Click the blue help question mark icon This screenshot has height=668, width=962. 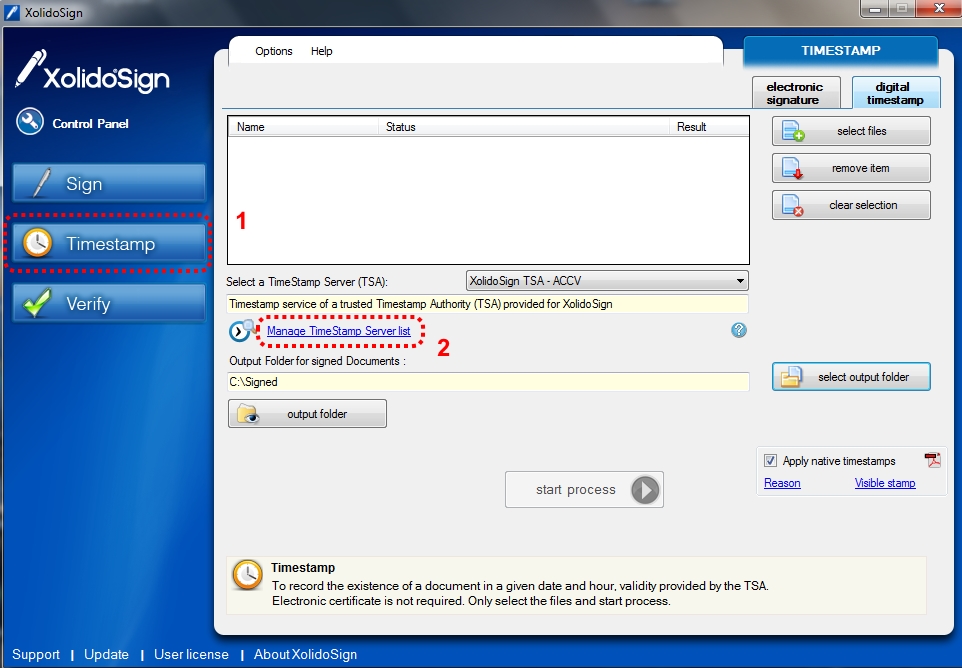[x=739, y=331]
